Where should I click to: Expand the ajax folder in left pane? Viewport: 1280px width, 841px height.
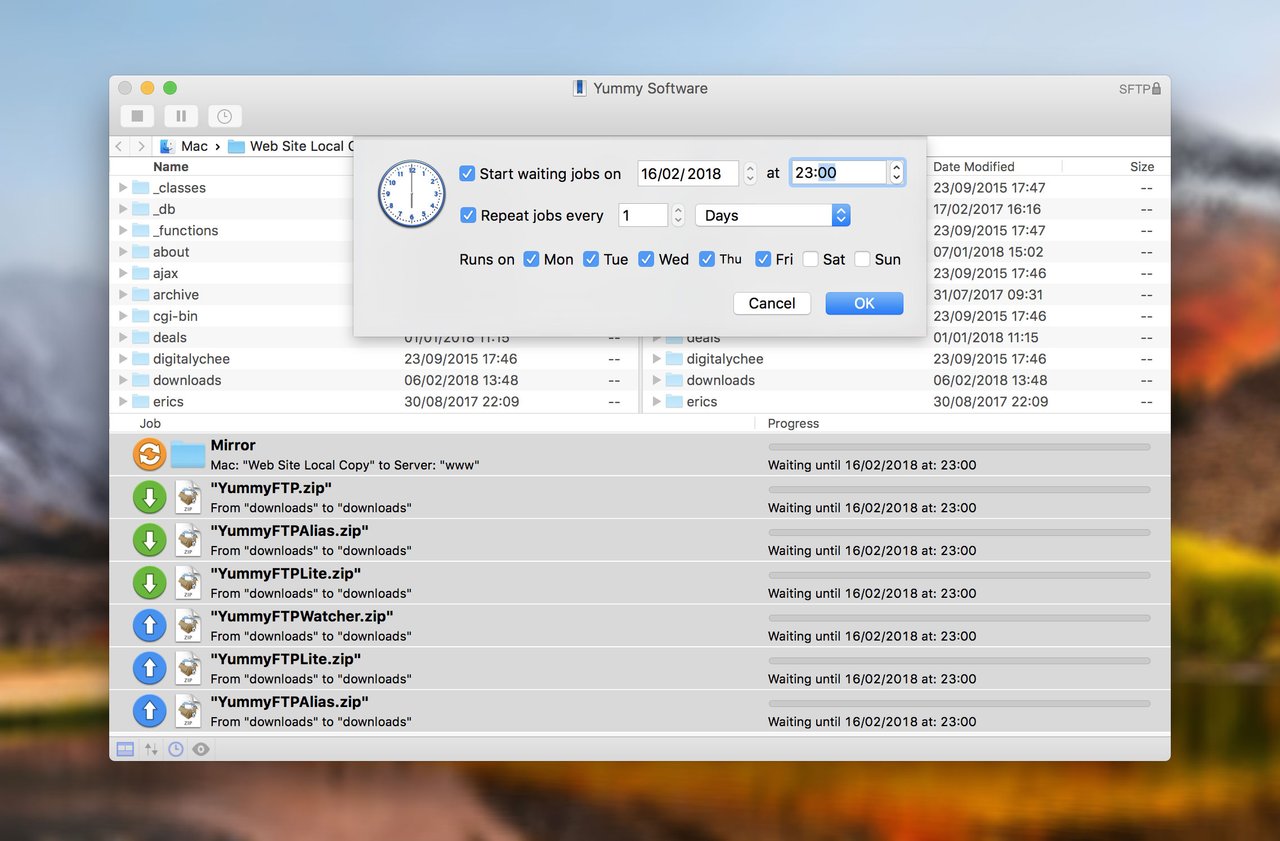tap(123, 273)
